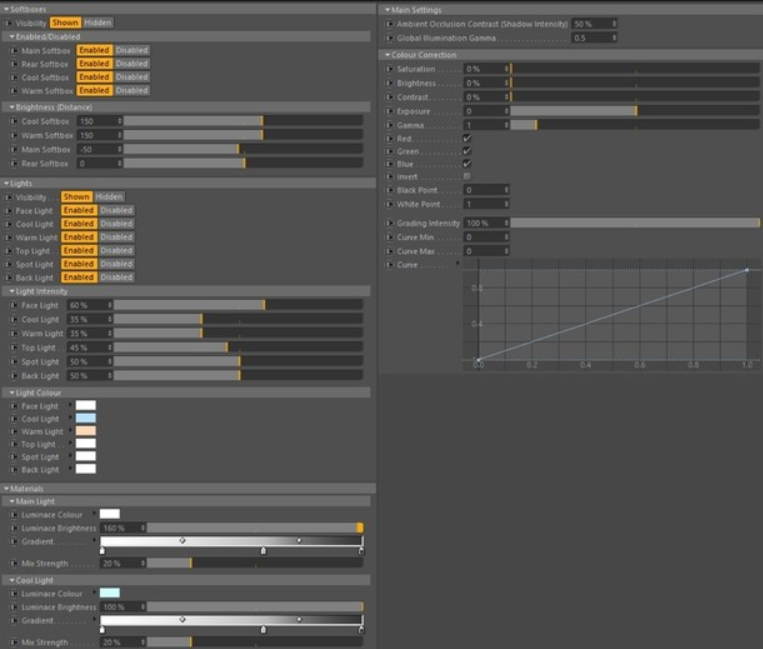The width and height of the screenshot is (763, 649).
Task: Click the middle gradient knot on Cool Light gradient
Action: (x=263, y=630)
